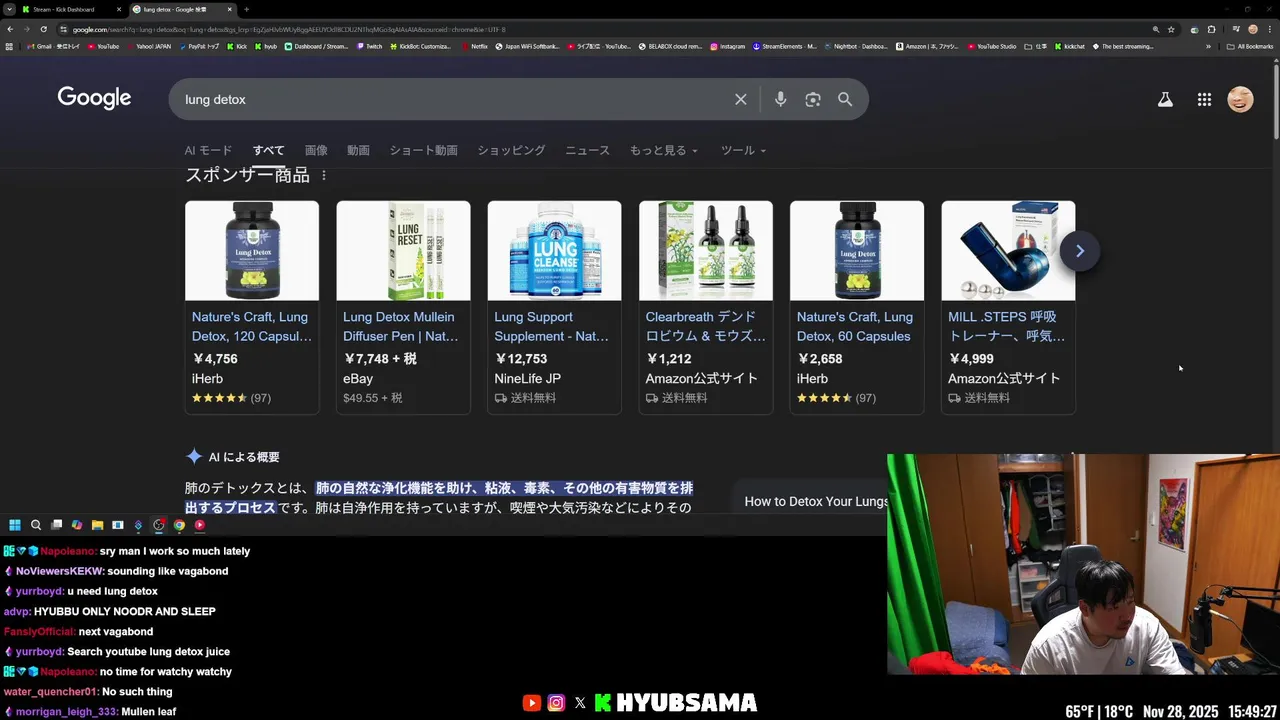Screen dimensions: 1280x720
Task: Open the YouTube bookmark
Action: click(x=104, y=46)
